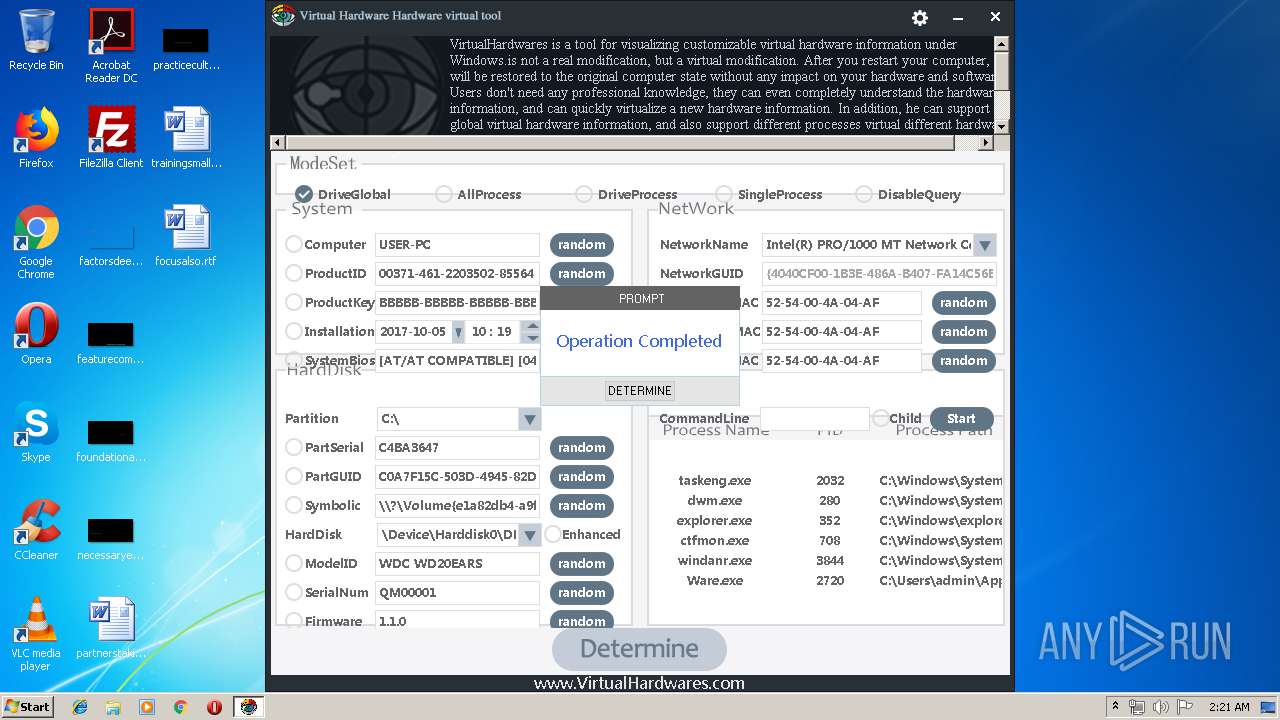Screen dimensions: 1280x720
Task: Randomize the Computer name
Action: point(582,245)
